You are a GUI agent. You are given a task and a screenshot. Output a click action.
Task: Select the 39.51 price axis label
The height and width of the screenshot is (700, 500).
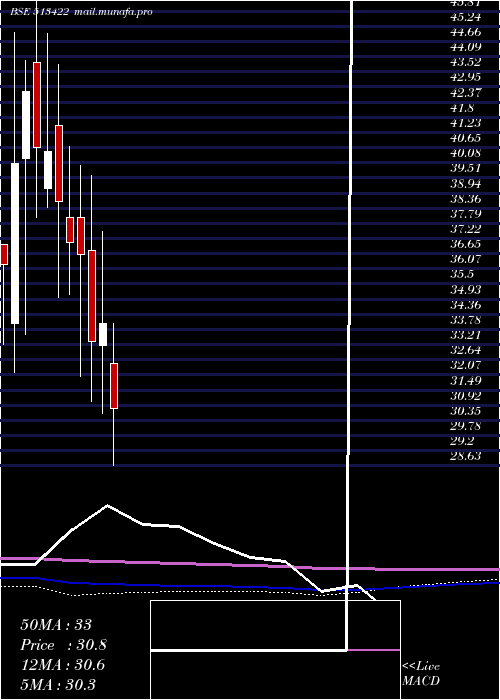point(466,168)
